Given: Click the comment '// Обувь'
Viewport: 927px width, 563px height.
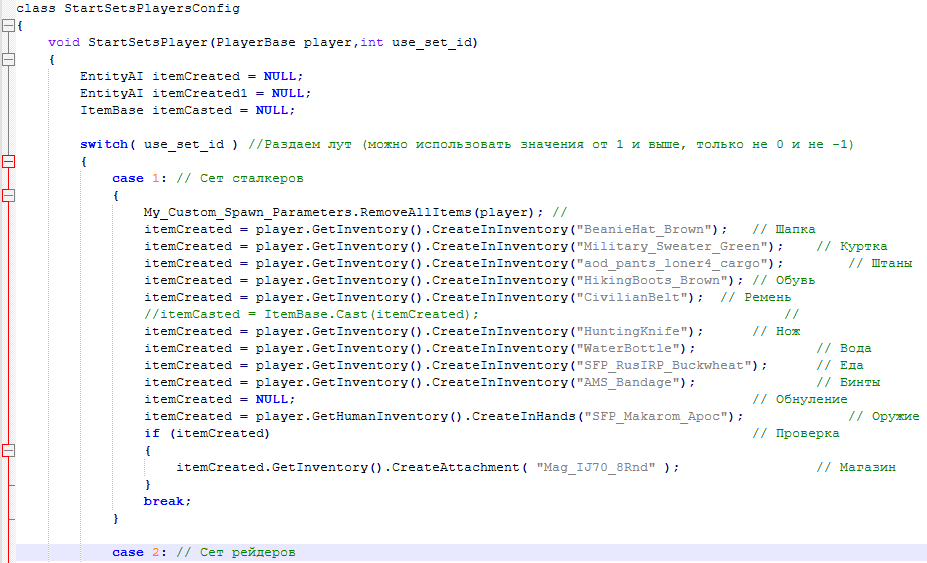Looking at the screenshot, I should pos(783,280).
